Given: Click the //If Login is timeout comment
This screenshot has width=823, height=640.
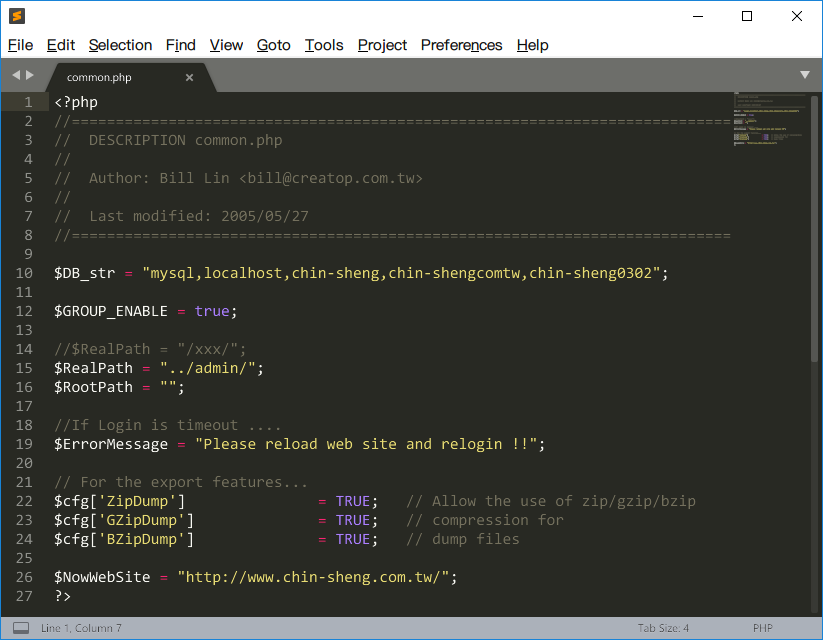Looking at the screenshot, I should pyautogui.click(x=168, y=425).
